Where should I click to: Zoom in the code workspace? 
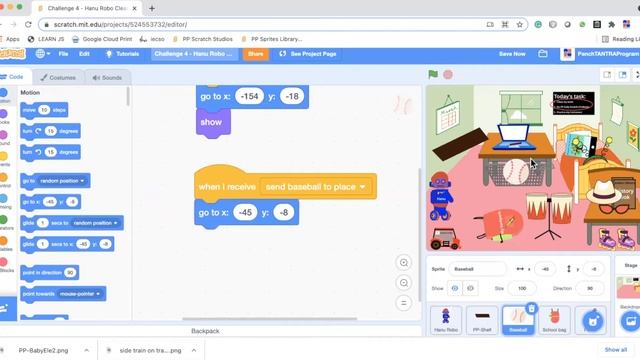point(404,263)
